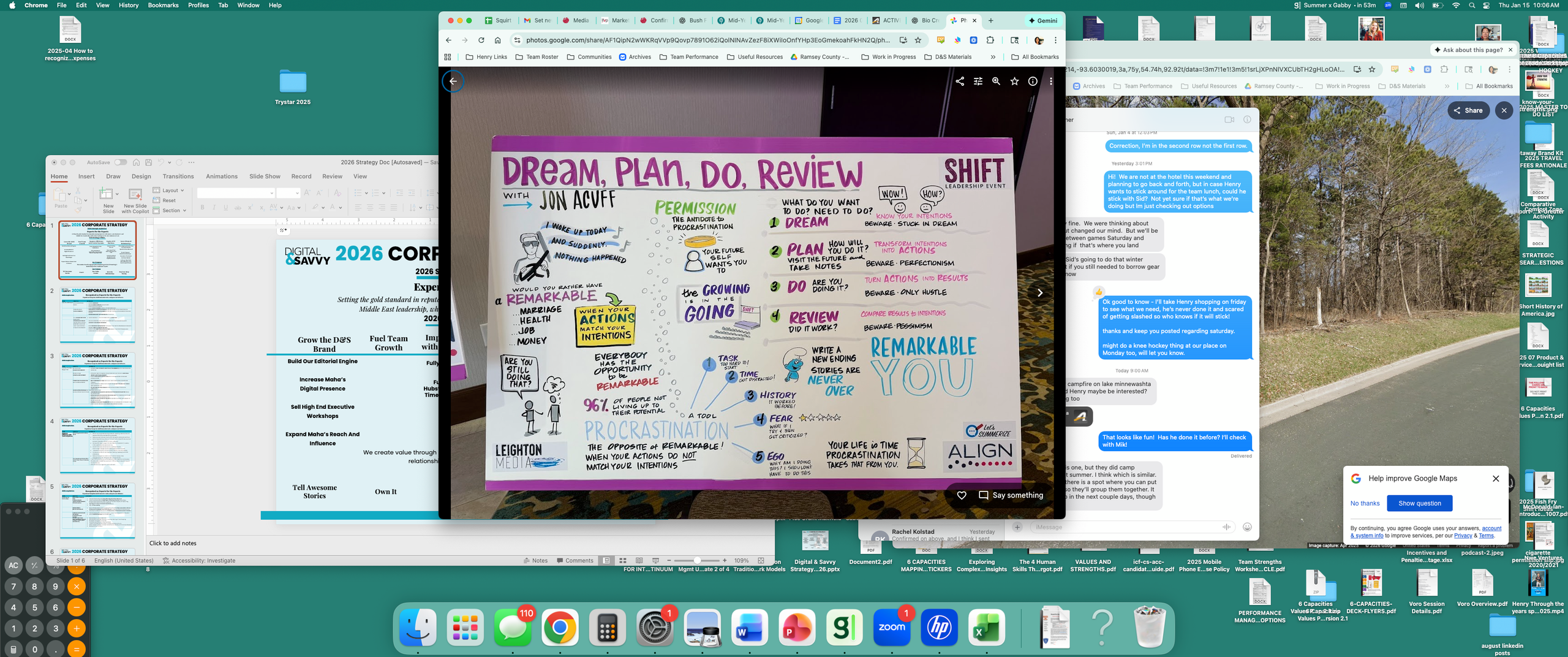Open the font name combo box
The height and width of the screenshot is (657, 1568).
(236, 193)
